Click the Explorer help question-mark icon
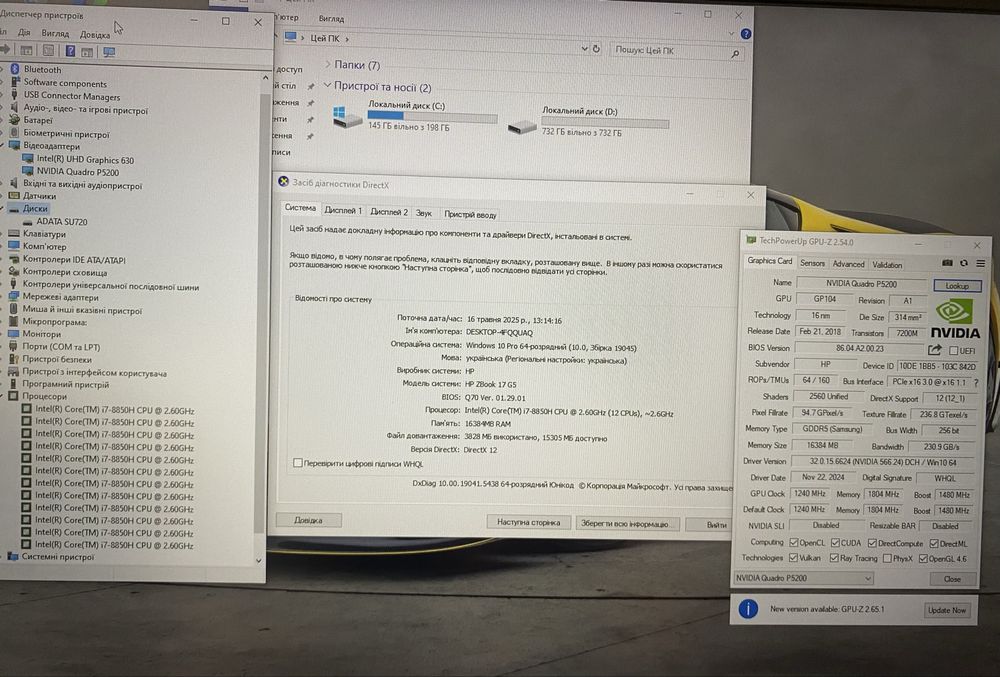 pos(746,33)
